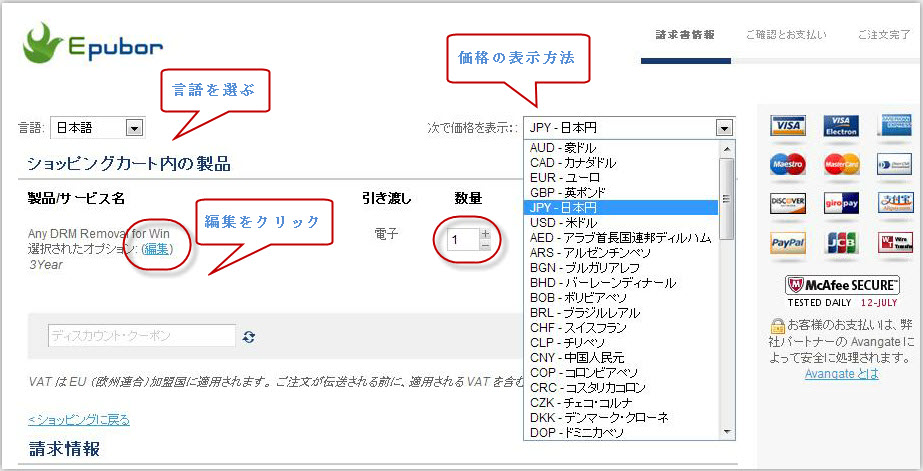Select the Wire Transfer payment icon
The image size is (923, 471).
tap(894, 243)
